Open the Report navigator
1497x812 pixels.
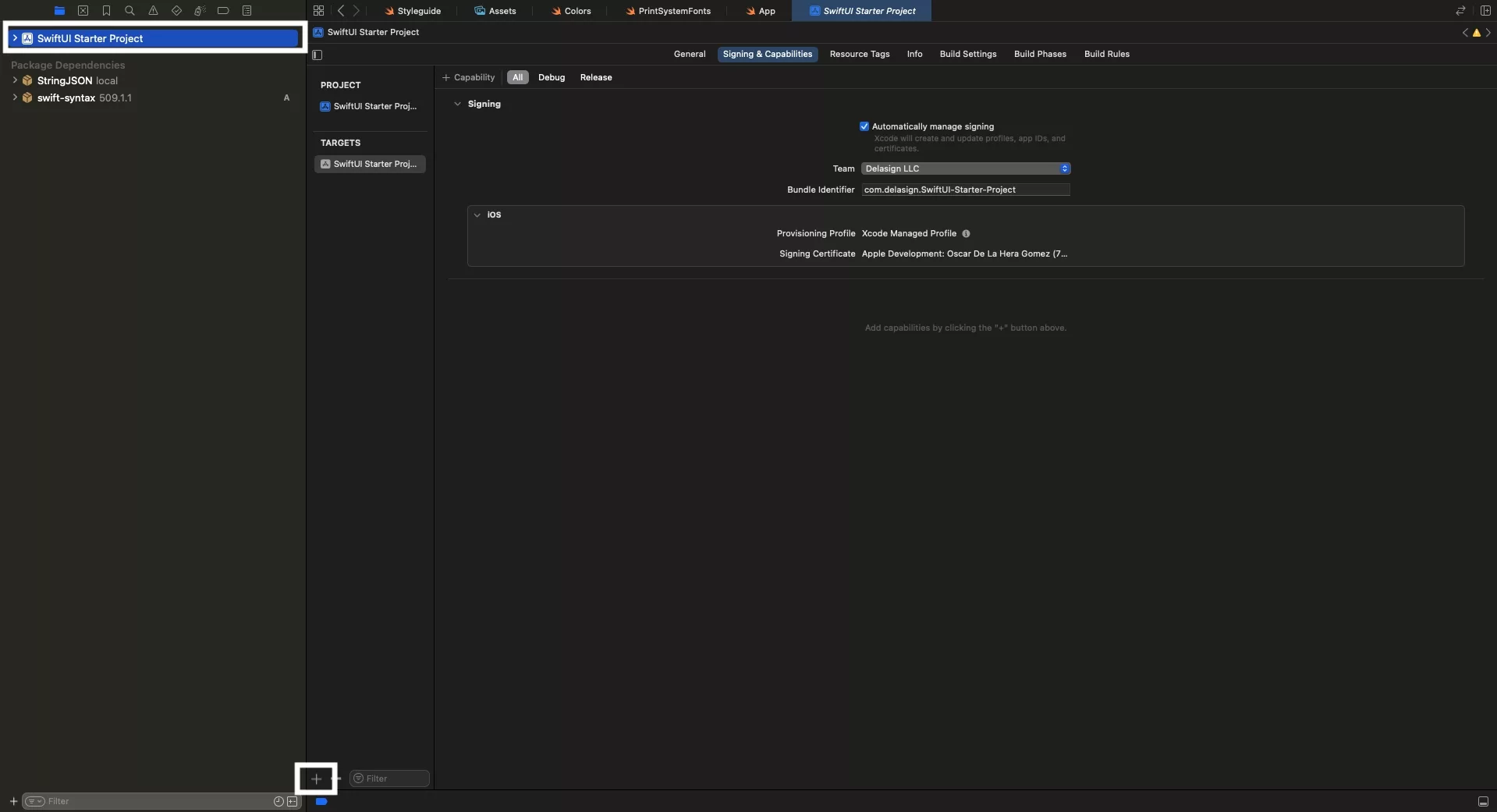click(x=247, y=11)
